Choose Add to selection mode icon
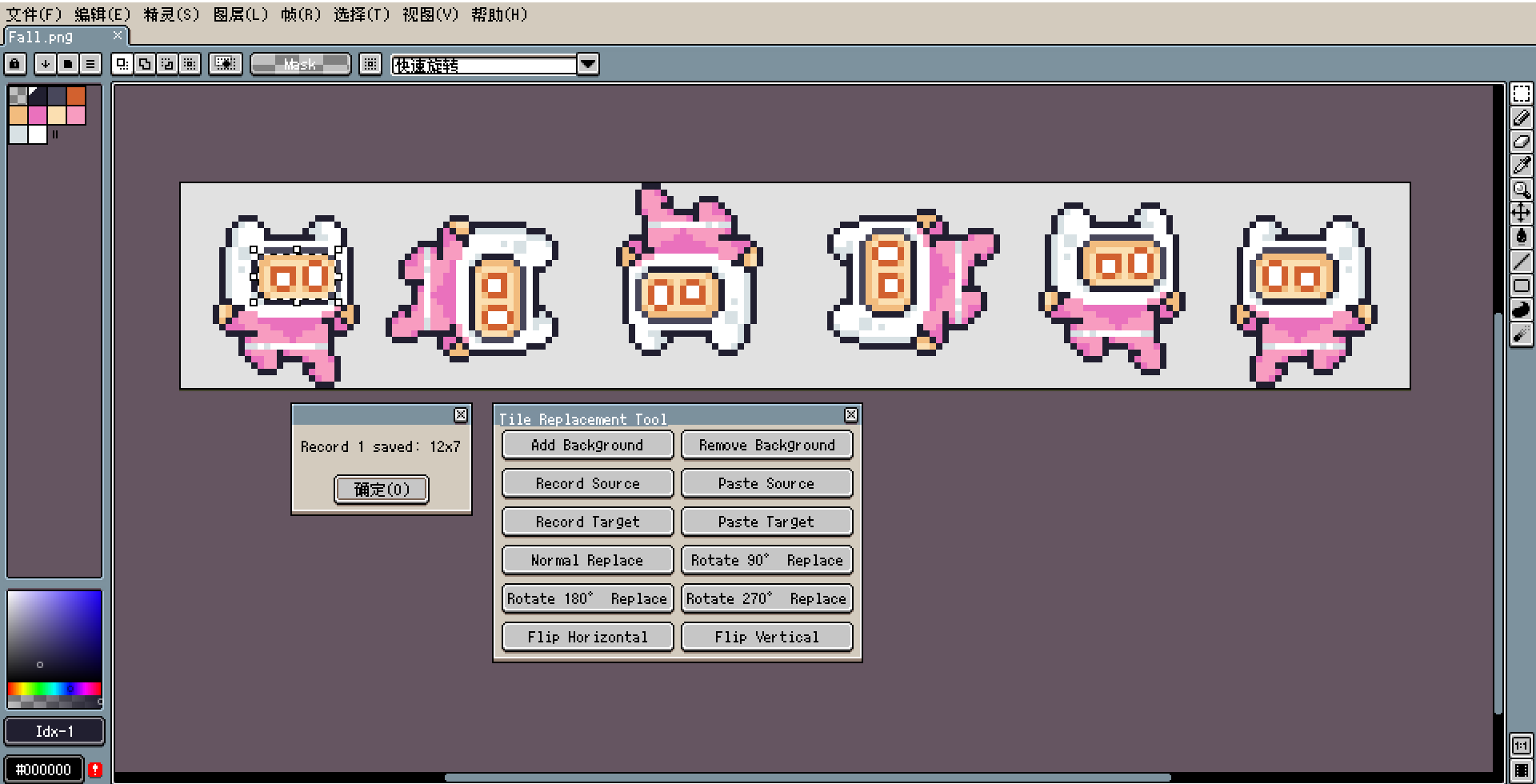Viewport: 1536px width, 784px height. click(x=144, y=64)
